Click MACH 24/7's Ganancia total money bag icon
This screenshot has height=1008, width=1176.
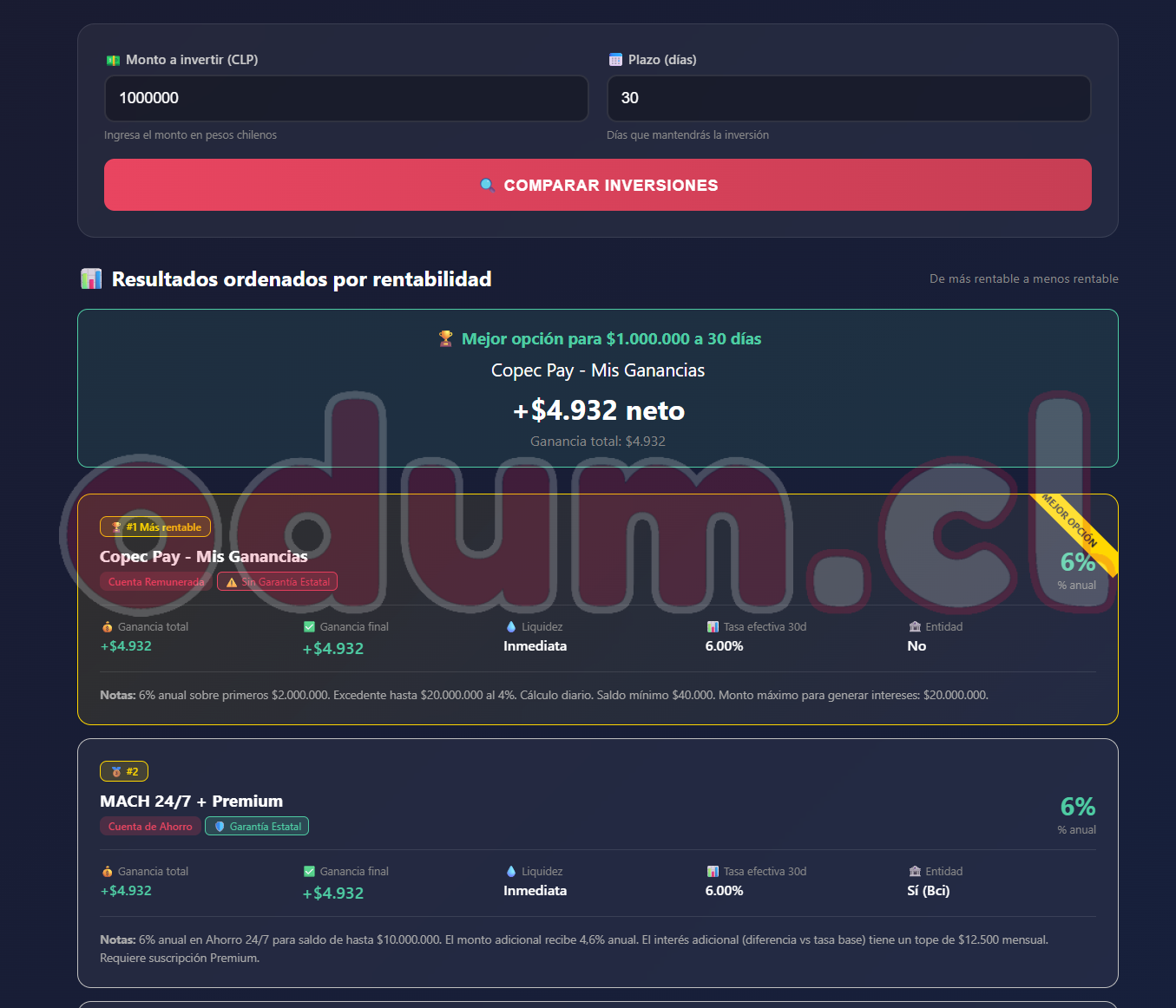pos(108,872)
